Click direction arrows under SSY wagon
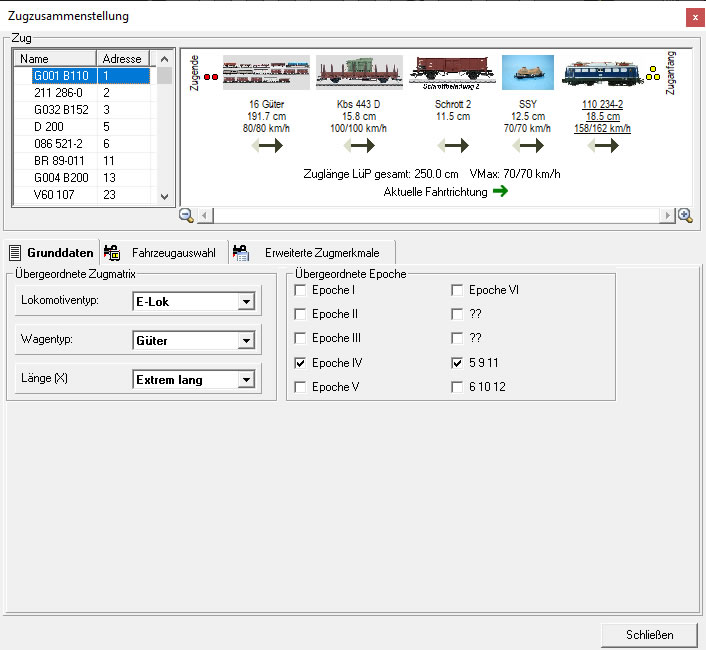 click(527, 146)
